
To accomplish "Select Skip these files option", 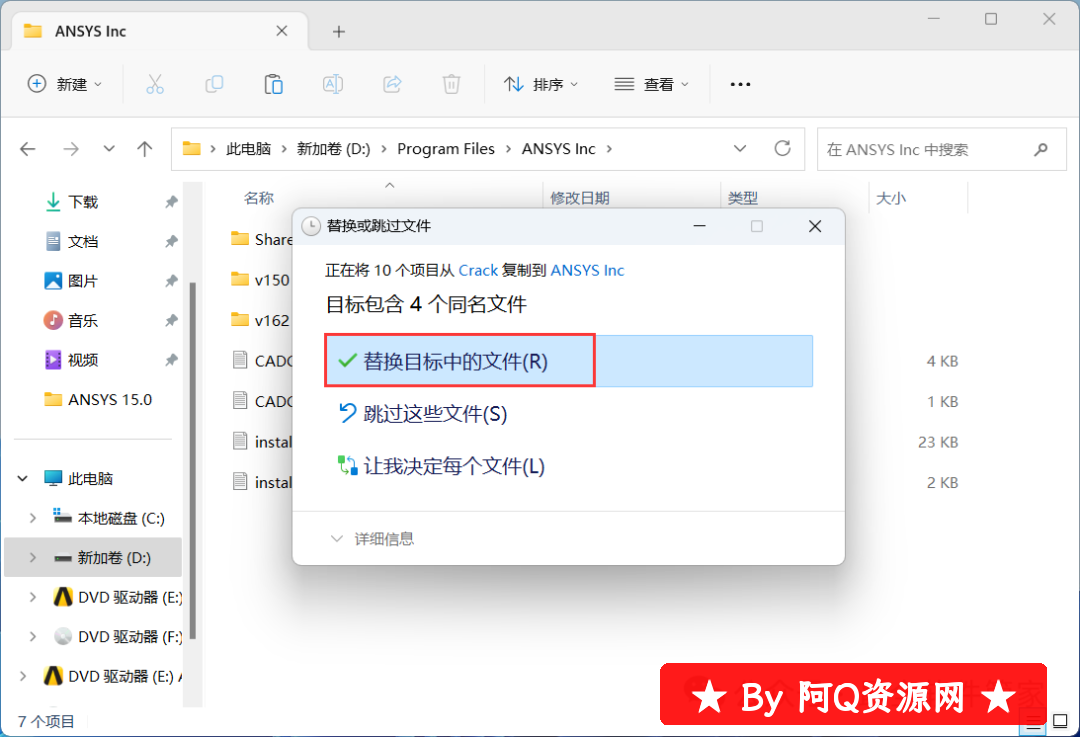I will [x=434, y=413].
